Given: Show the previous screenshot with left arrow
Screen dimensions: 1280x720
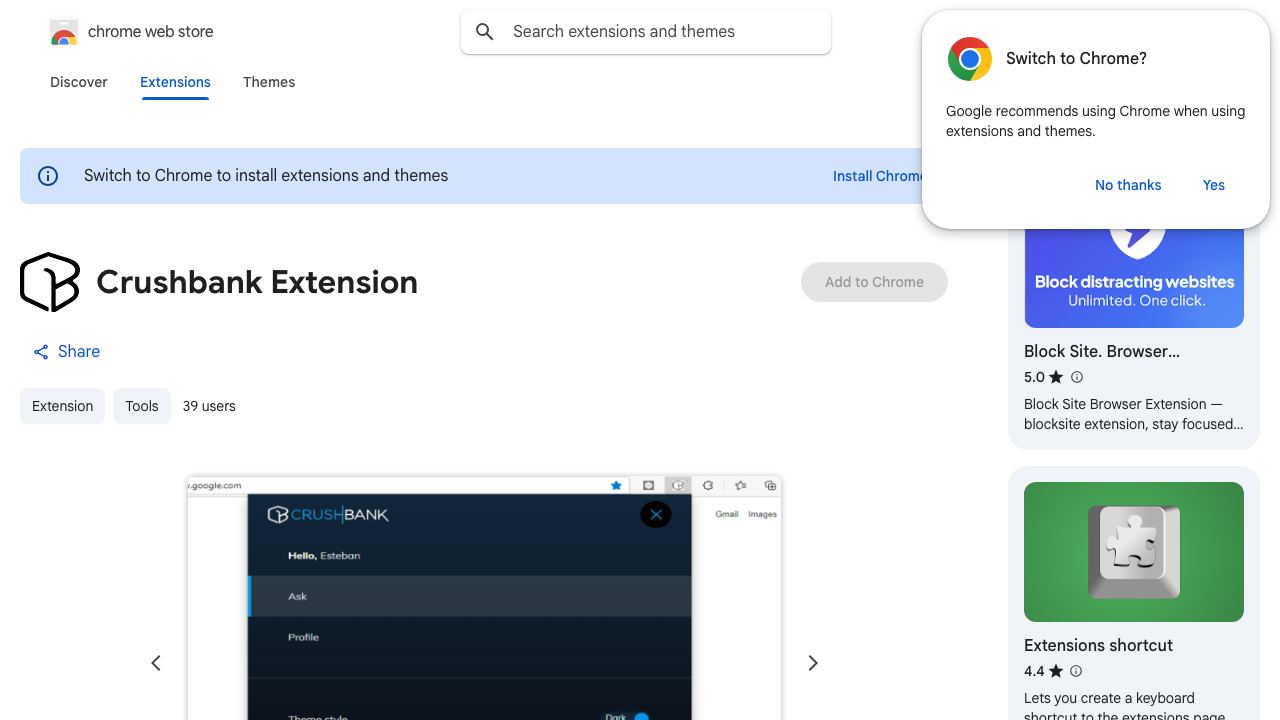Looking at the screenshot, I should pyautogui.click(x=156, y=663).
